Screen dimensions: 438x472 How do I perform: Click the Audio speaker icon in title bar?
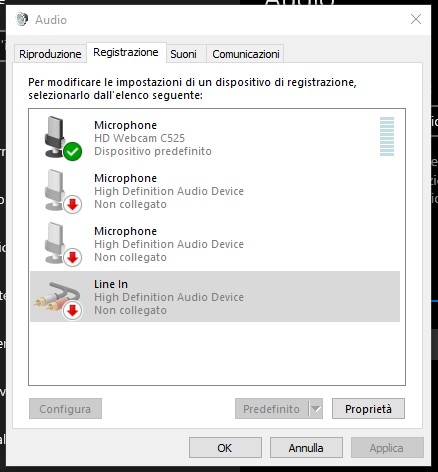tap(22, 19)
